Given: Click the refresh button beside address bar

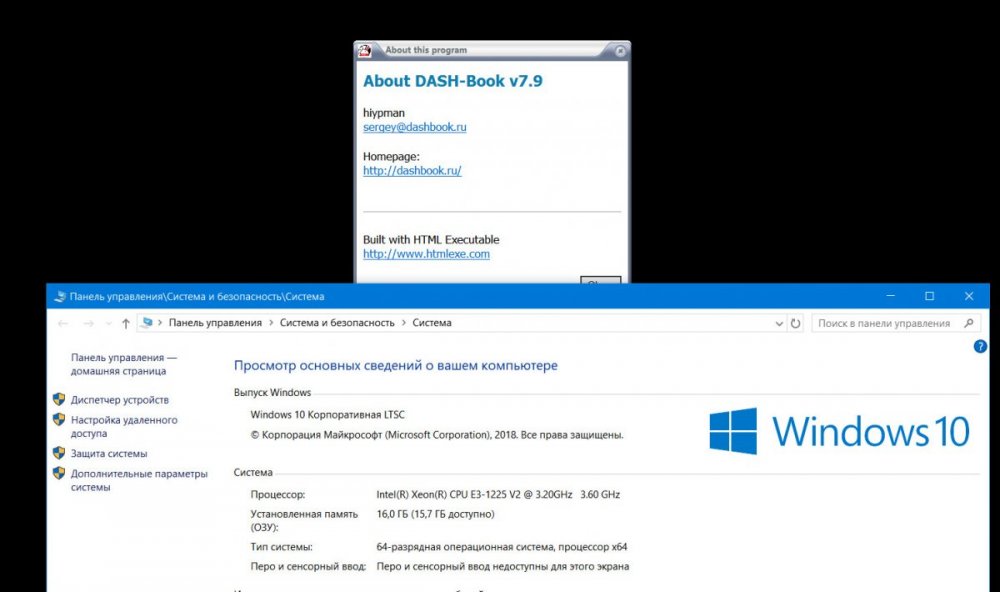Looking at the screenshot, I should pos(795,323).
